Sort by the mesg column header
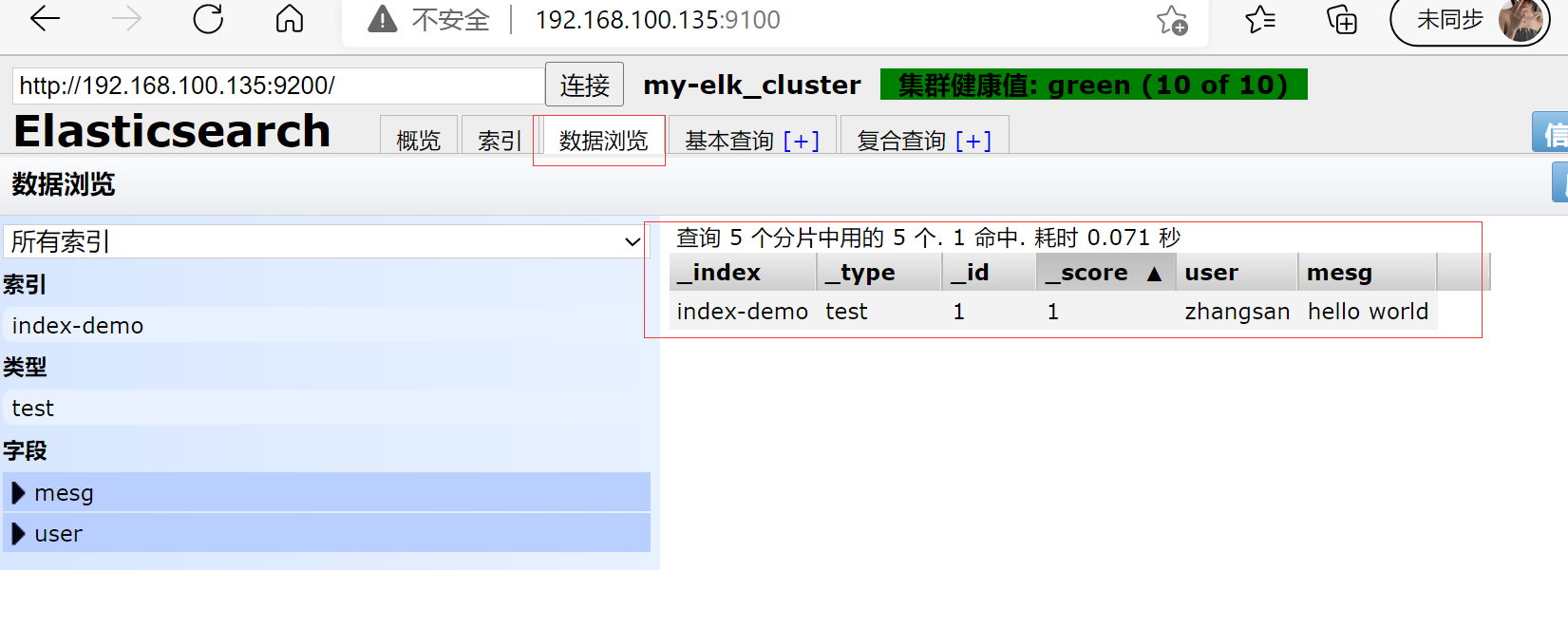Screen dimensions: 1568x629 tap(1368, 273)
